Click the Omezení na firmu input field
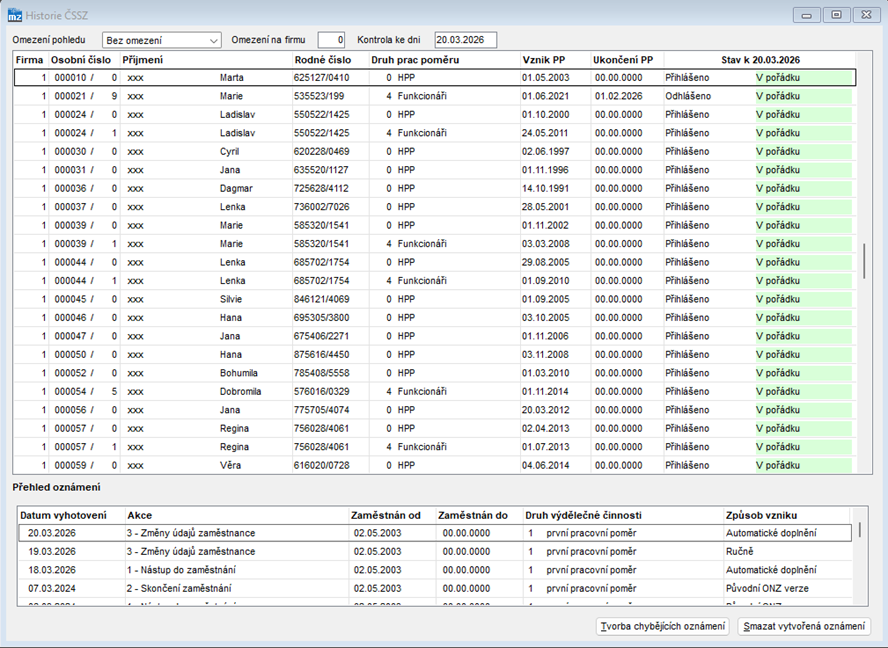This screenshot has height=648, width=888. click(331, 40)
